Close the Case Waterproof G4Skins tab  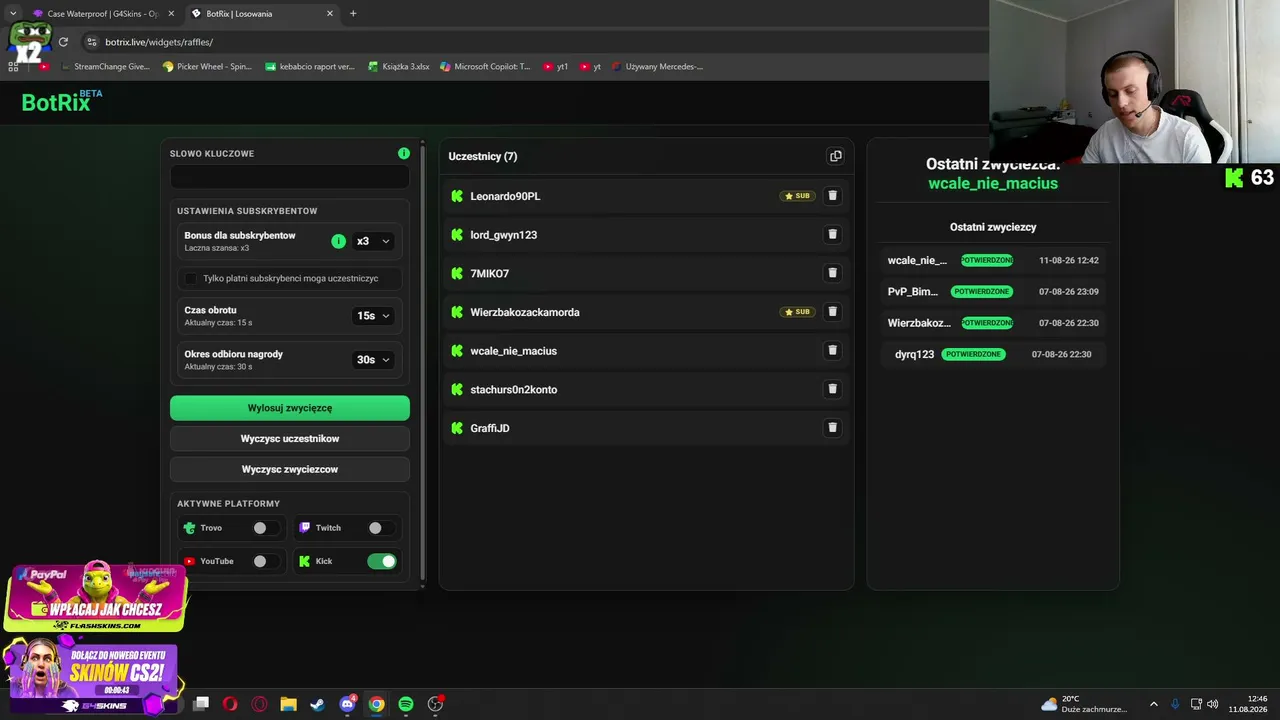[x=171, y=14]
